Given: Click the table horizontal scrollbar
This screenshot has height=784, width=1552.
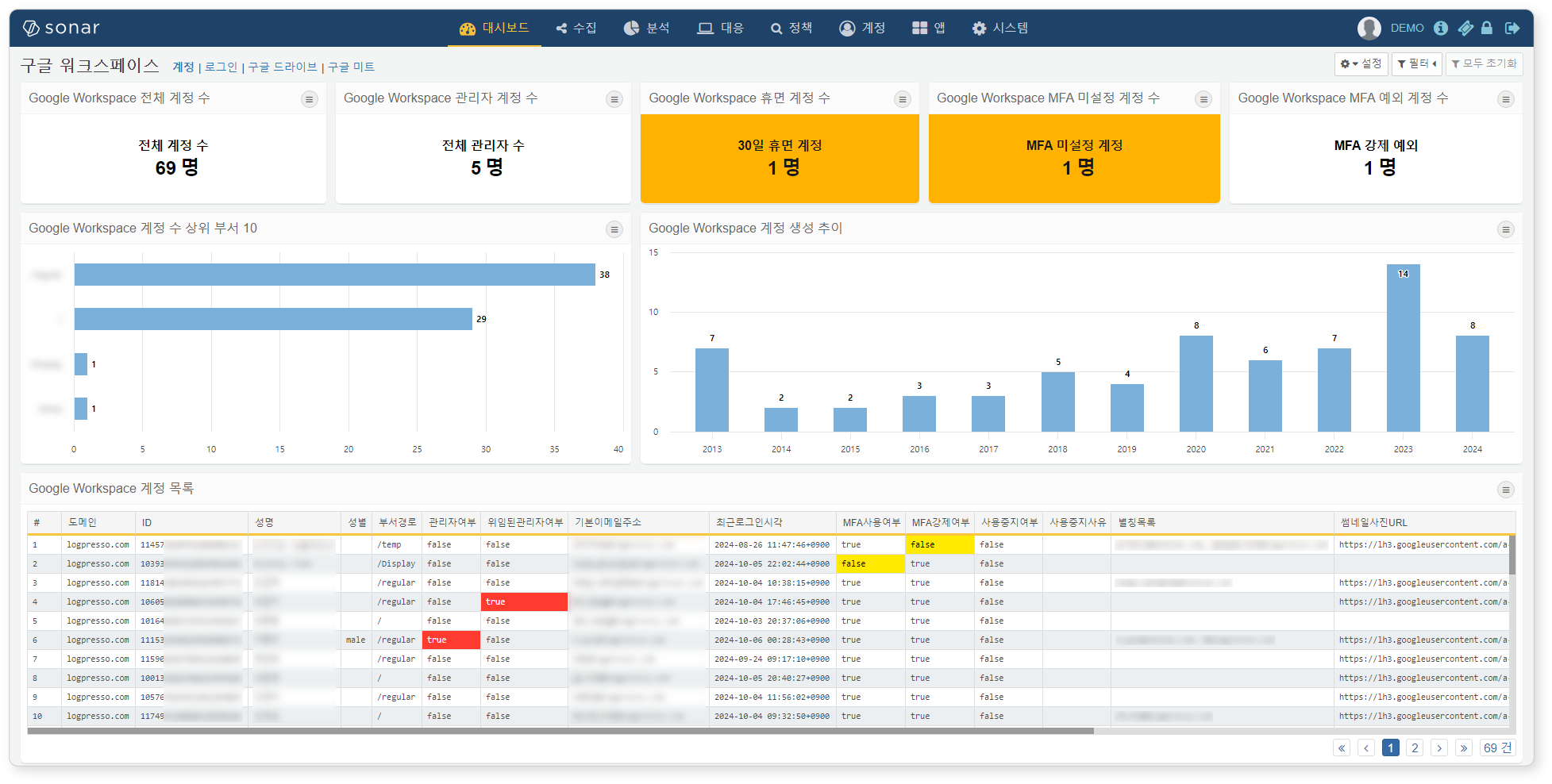Looking at the screenshot, I should pos(560,731).
